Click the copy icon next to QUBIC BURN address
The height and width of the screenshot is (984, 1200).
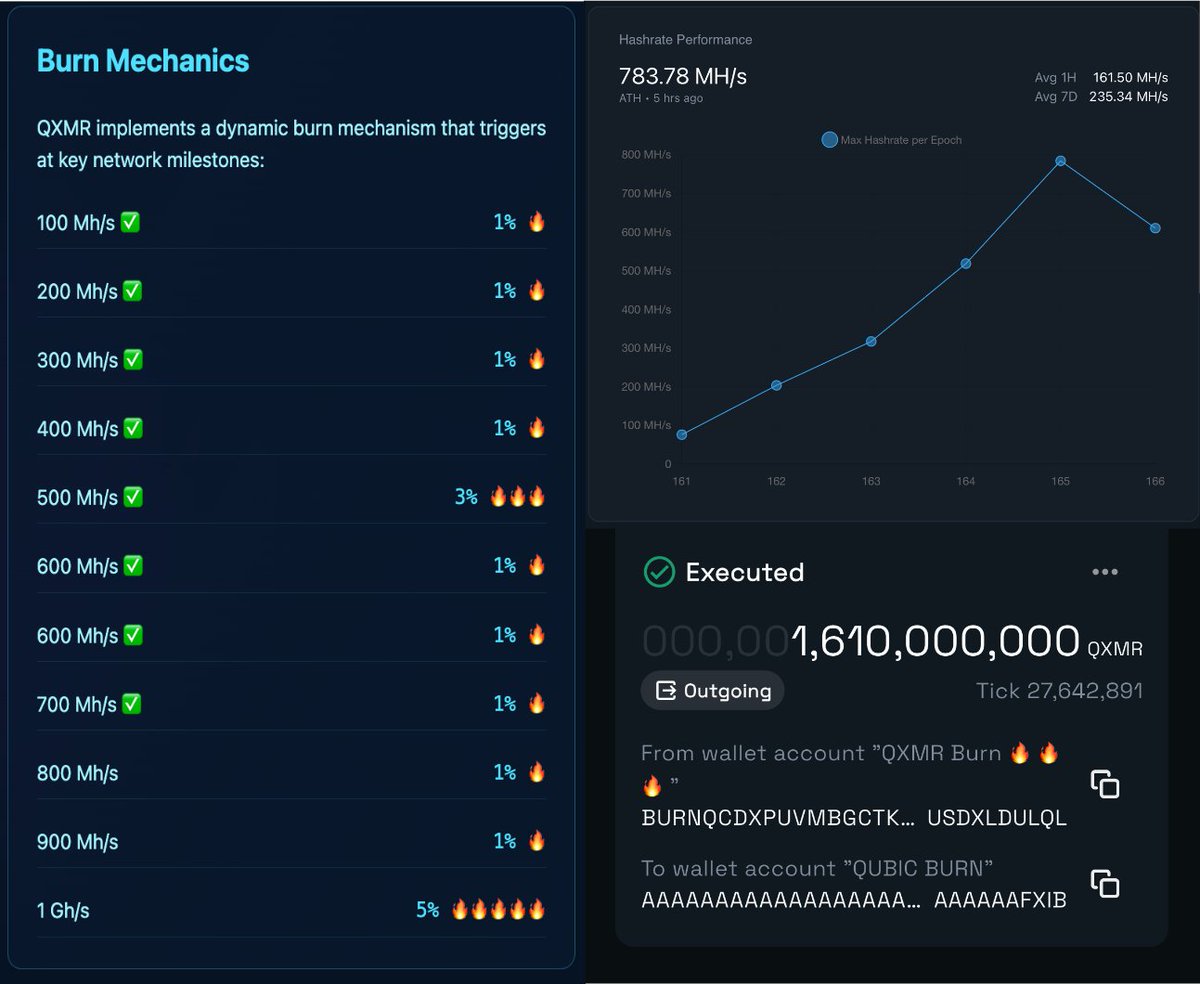pos(1105,881)
